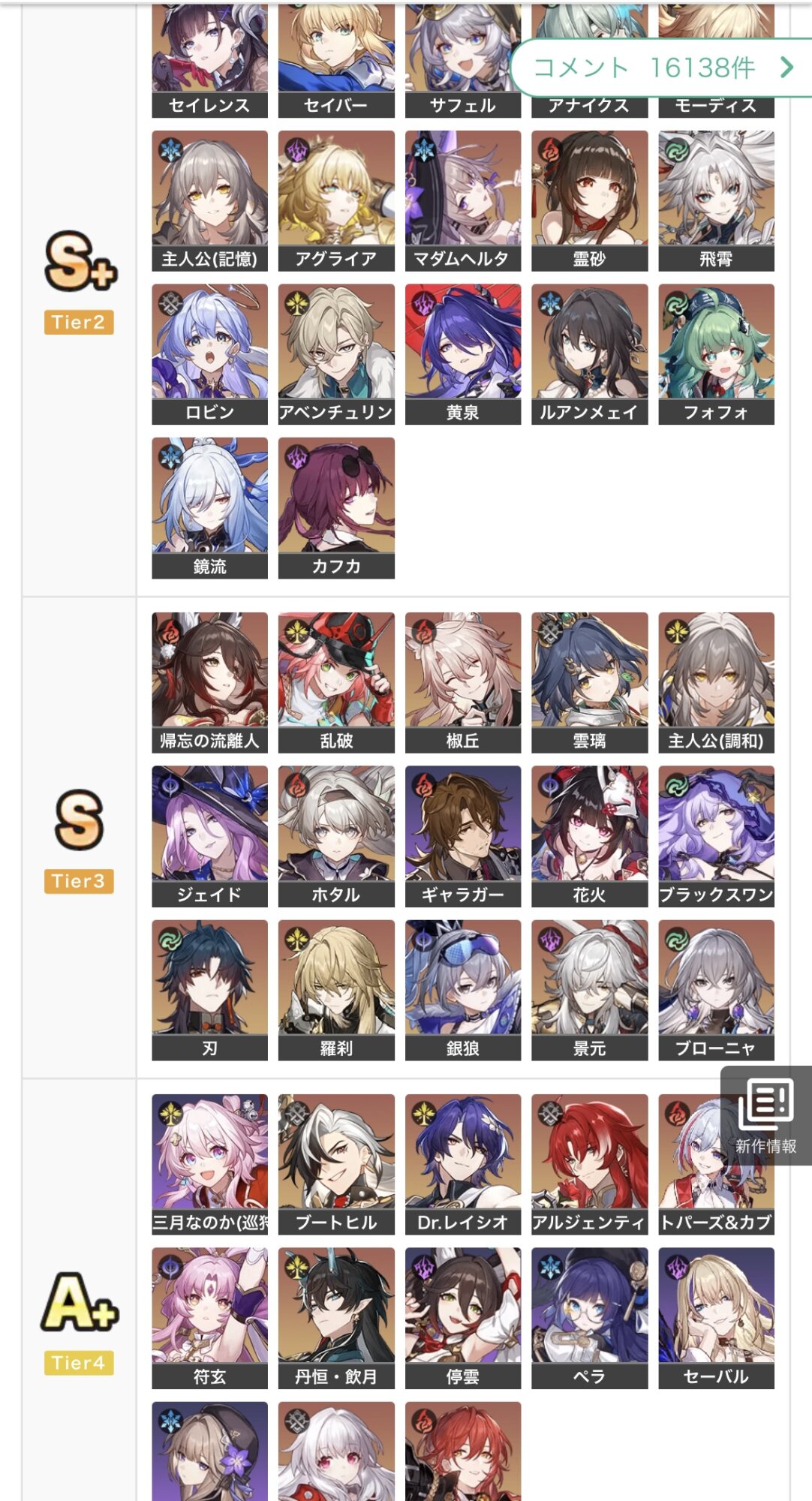The width and height of the screenshot is (812, 1501).
Task: Select the 花火 character icon
Action: point(589,837)
